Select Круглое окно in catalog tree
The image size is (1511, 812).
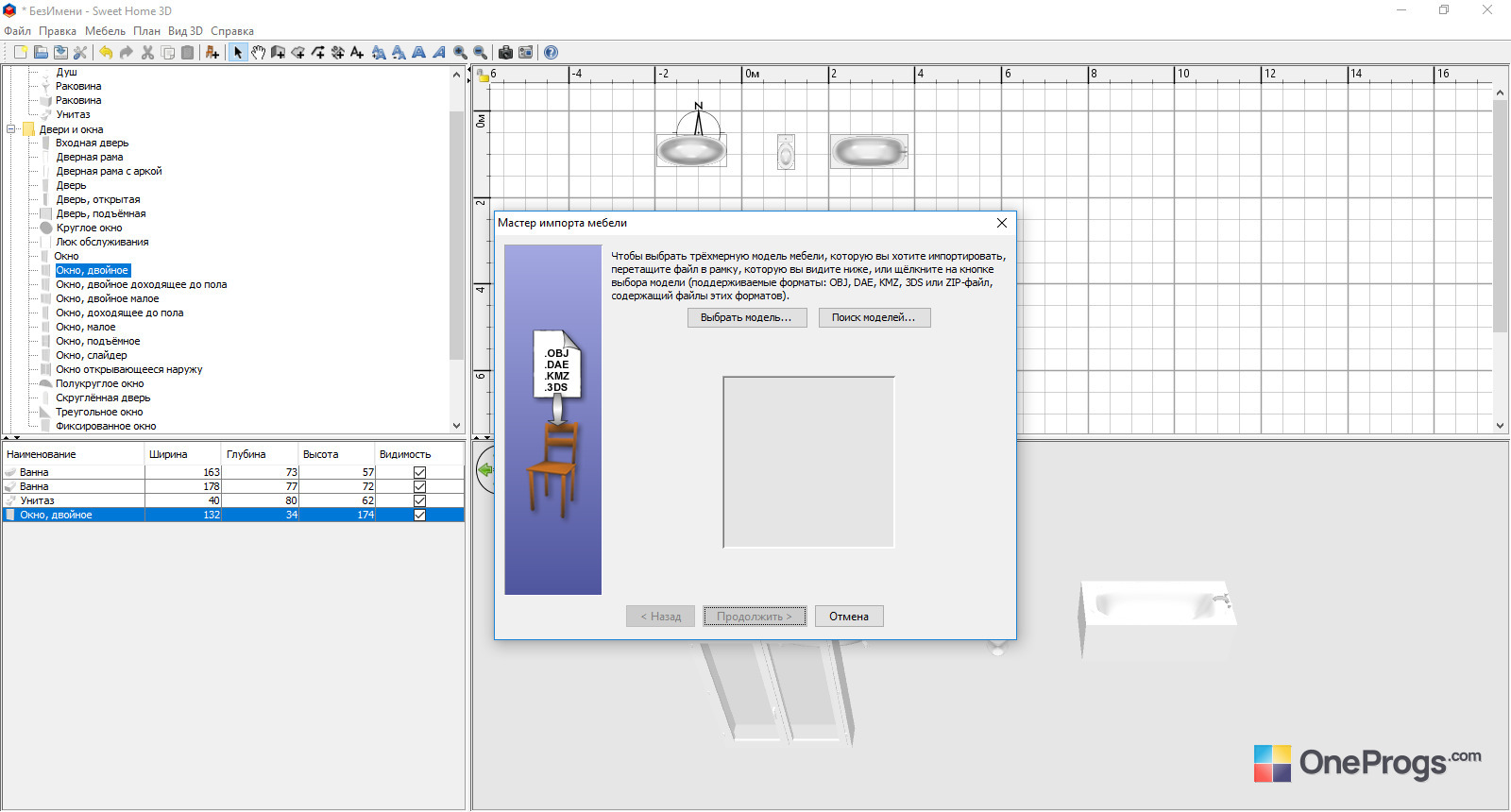pos(89,228)
